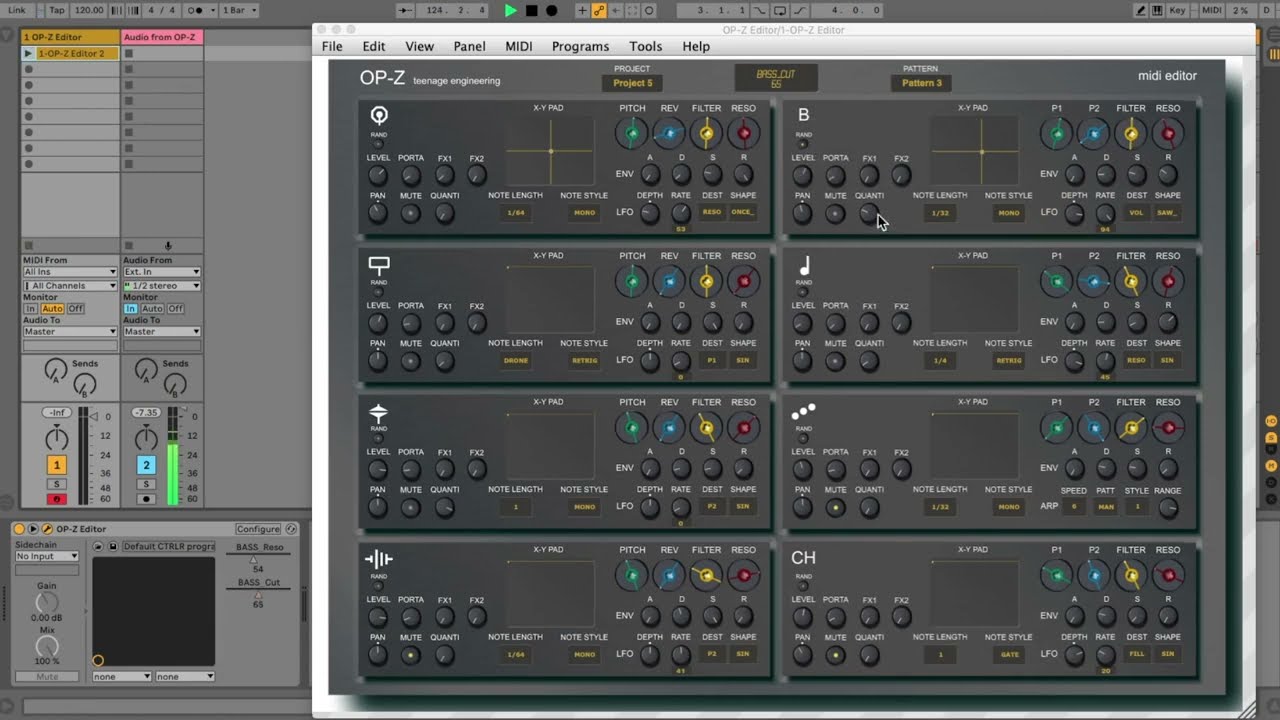1280x720 pixels.
Task: Open the bass track LFO SHAPE SAW selector
Action: point(1167,213)
